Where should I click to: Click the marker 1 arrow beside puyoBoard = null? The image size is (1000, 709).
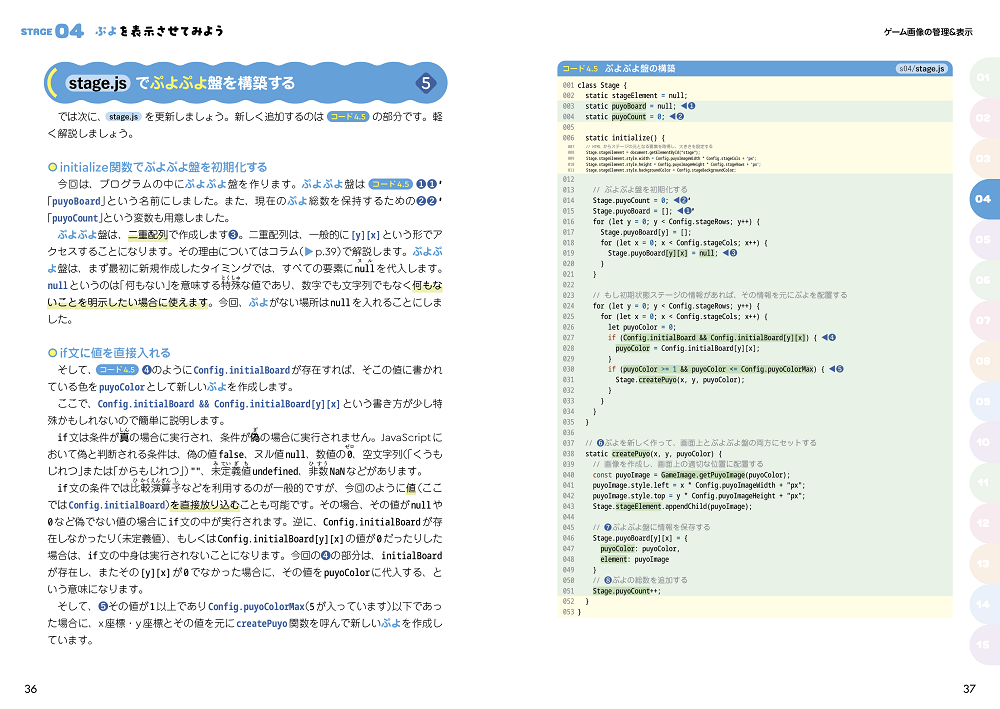(x=689, y=106)
